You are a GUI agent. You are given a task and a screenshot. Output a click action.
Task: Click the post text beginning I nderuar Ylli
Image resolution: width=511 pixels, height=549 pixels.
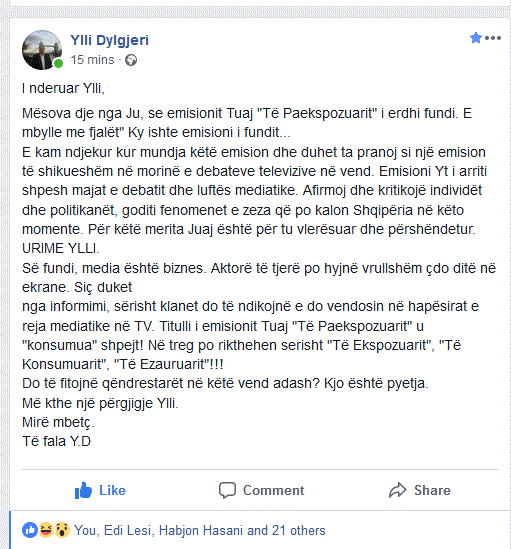click(63, 88)
